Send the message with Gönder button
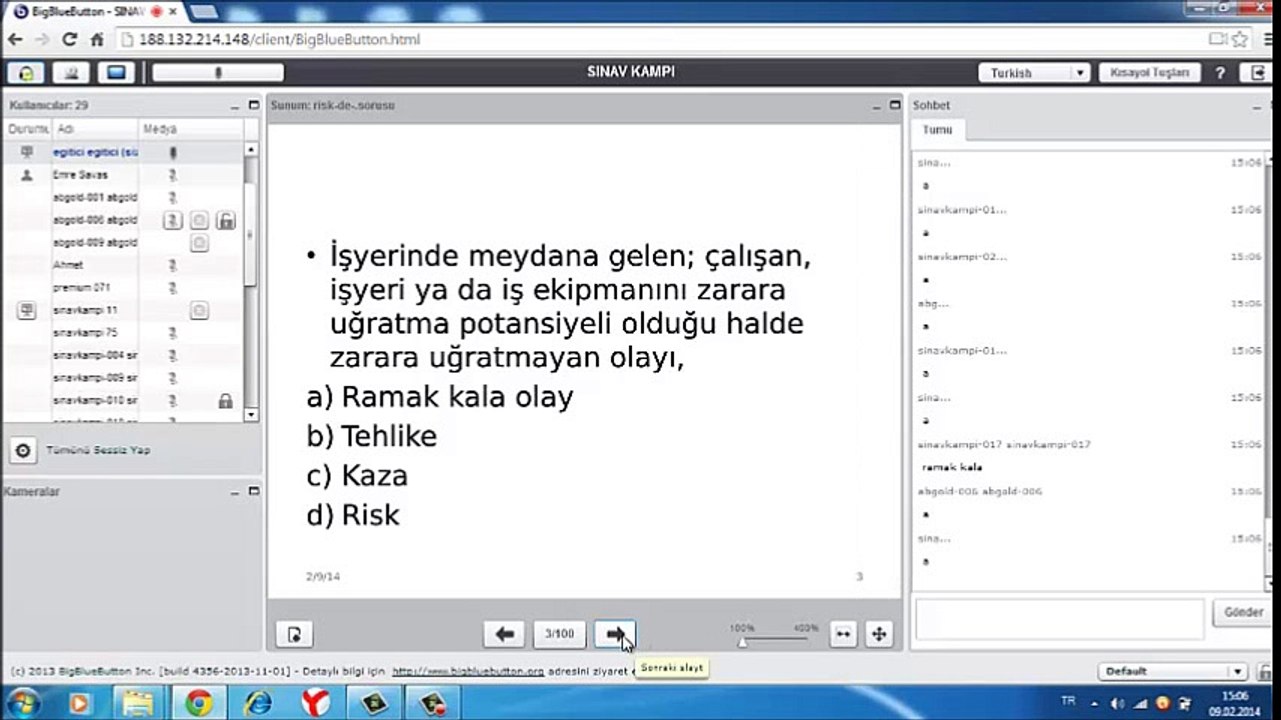1281x720 pixels. pos(1243,612)
